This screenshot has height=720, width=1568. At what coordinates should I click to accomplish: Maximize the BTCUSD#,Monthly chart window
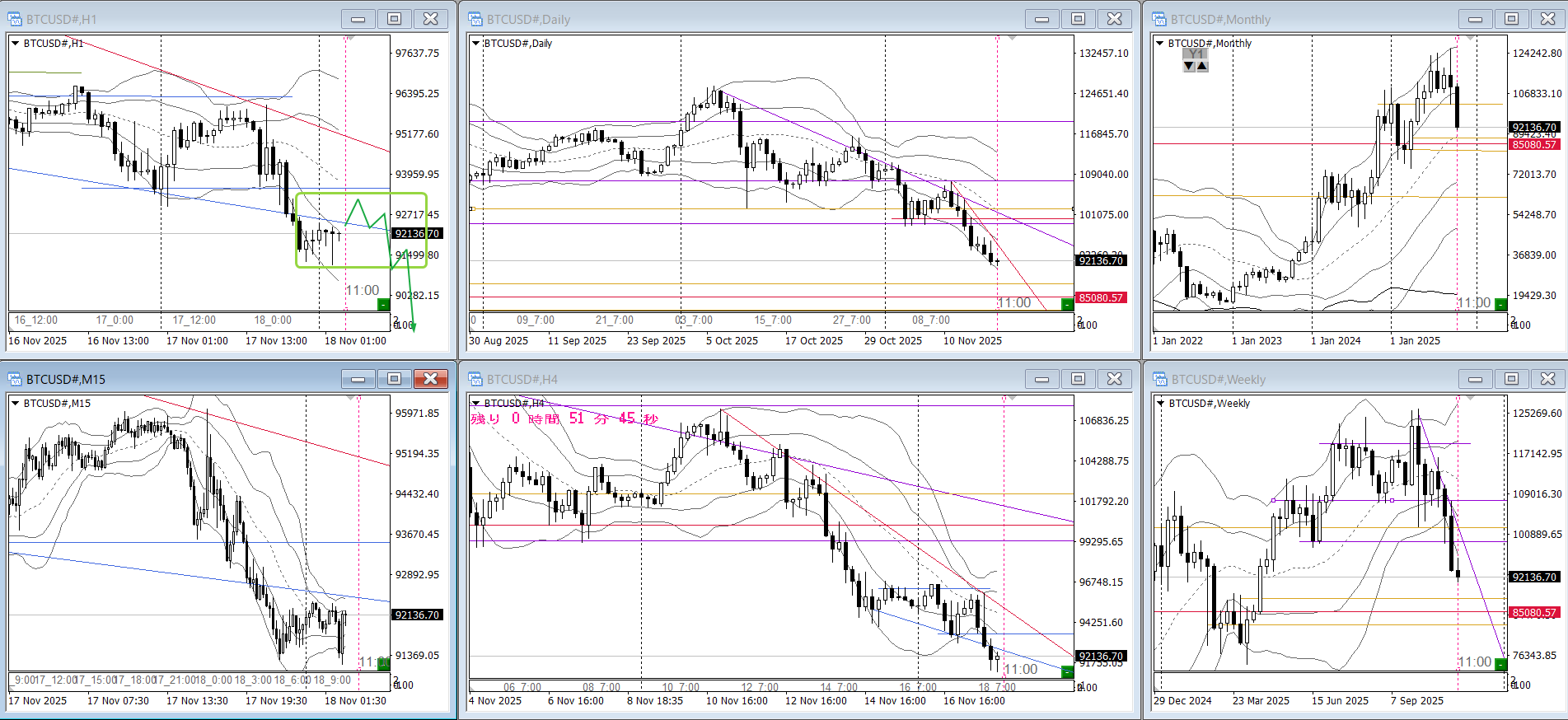coord(1511,19)
